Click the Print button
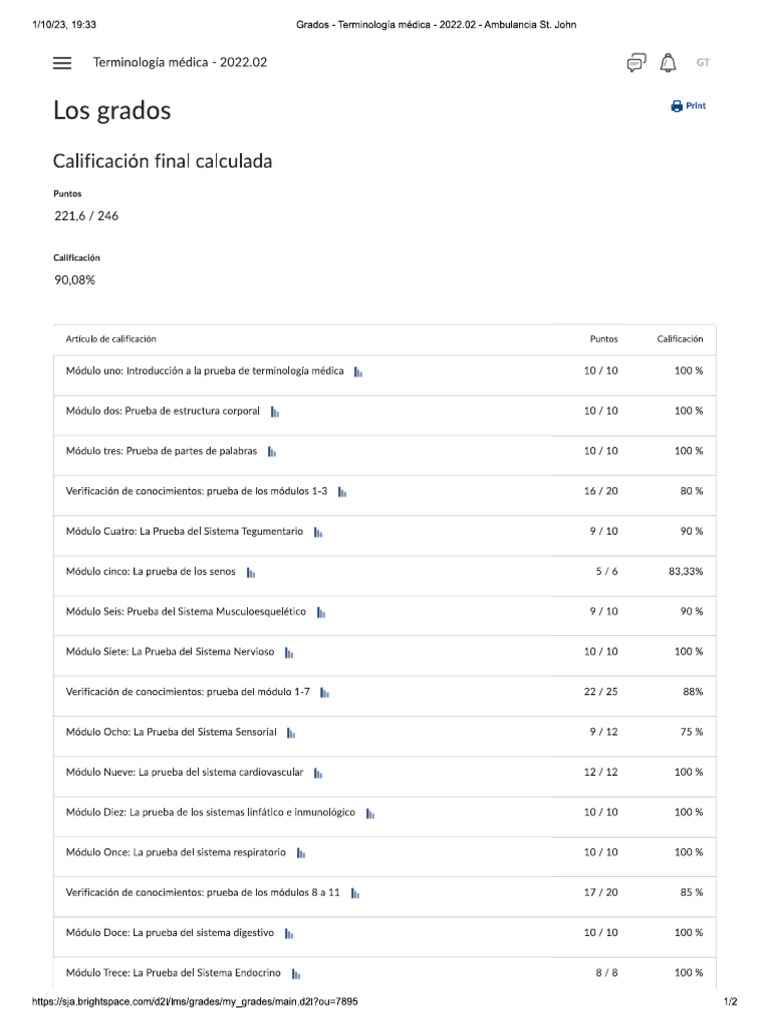 click(688, 106)
